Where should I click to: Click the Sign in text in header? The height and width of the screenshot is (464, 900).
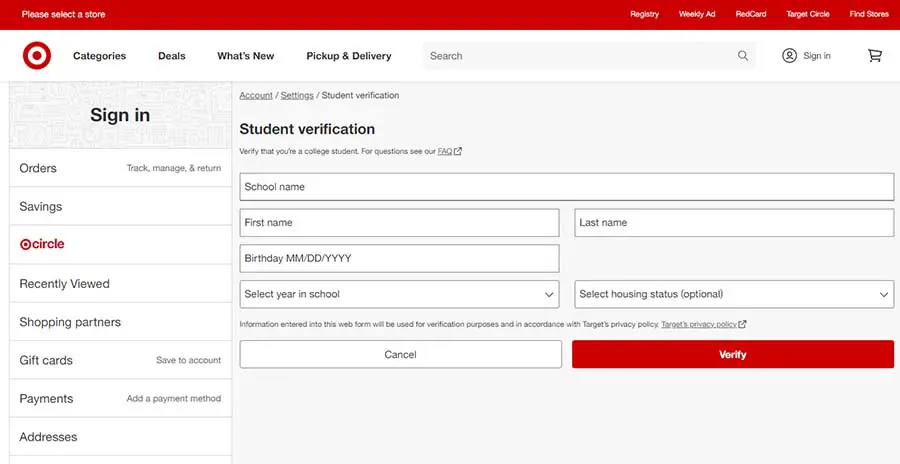click(817, 56)
